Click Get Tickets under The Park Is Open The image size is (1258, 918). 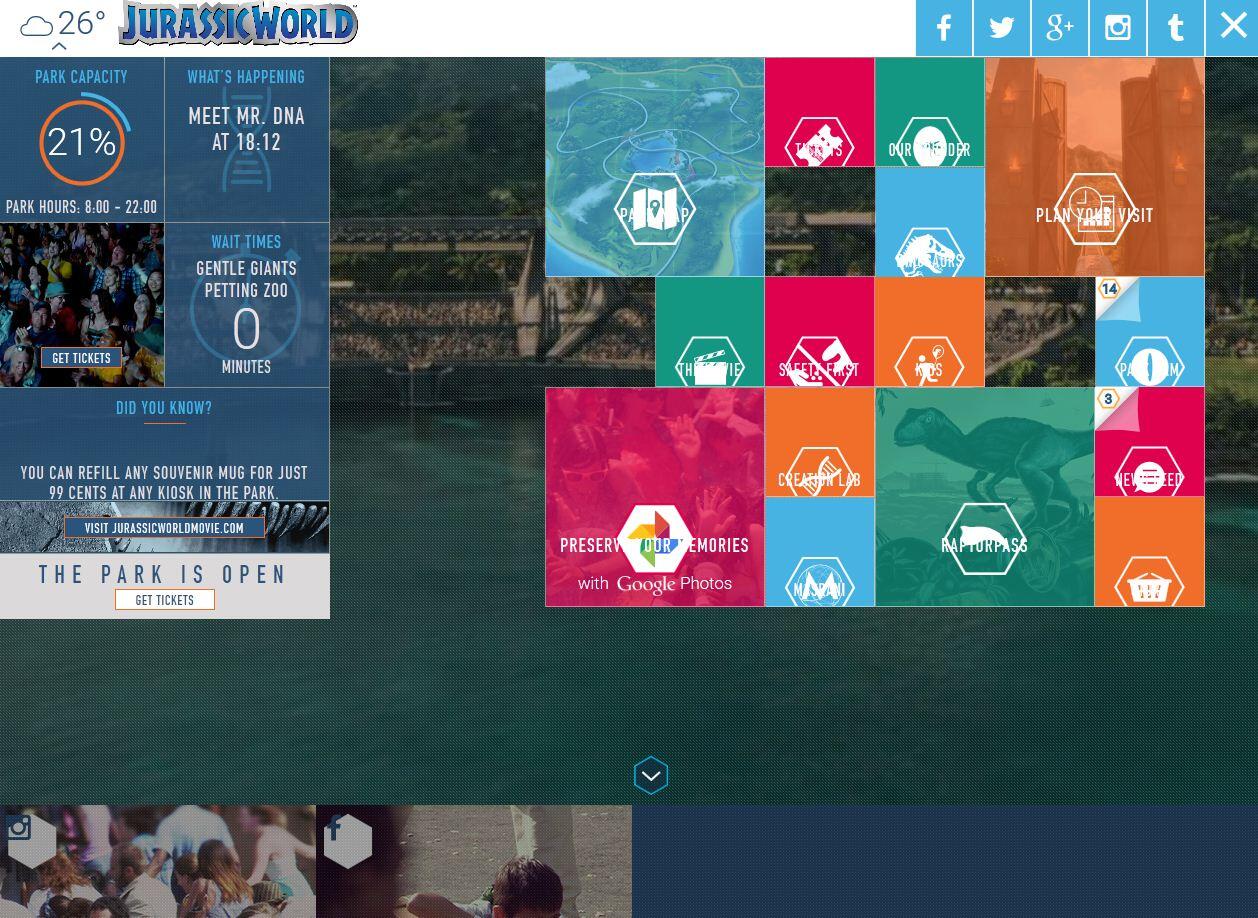[165, 600]
